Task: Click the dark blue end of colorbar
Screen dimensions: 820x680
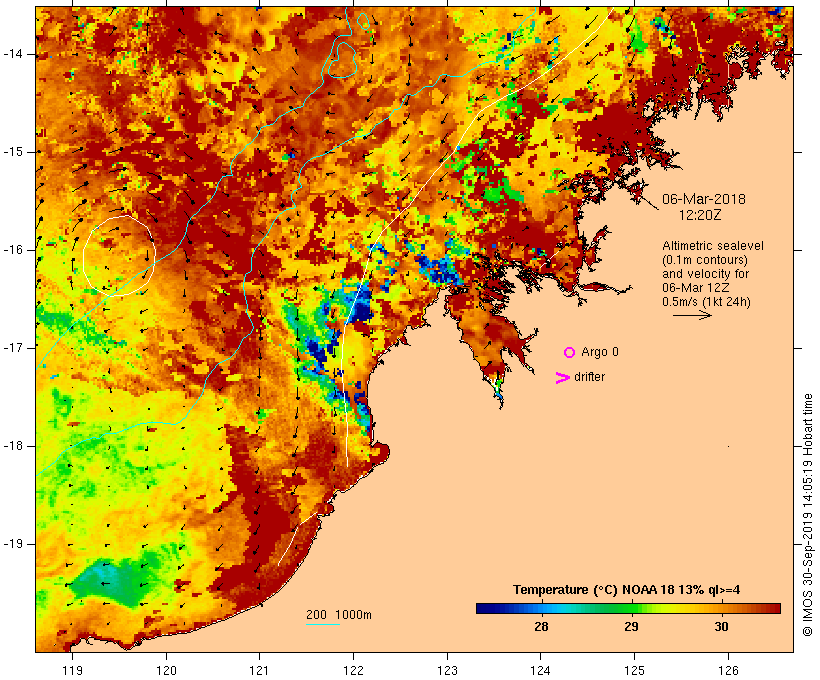Action: (x=484, y=608)
